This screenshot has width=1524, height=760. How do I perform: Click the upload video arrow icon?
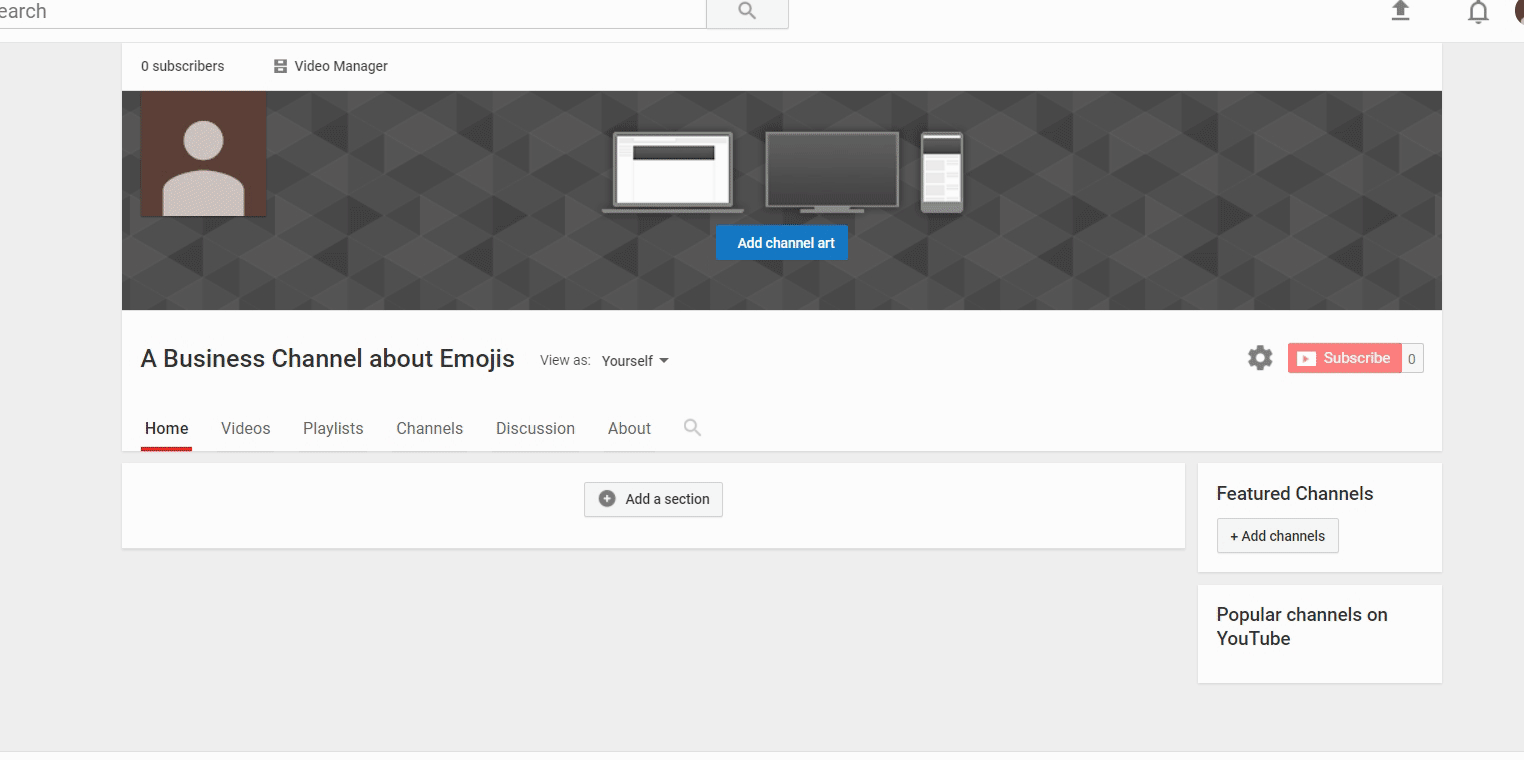click(1400, 11)
